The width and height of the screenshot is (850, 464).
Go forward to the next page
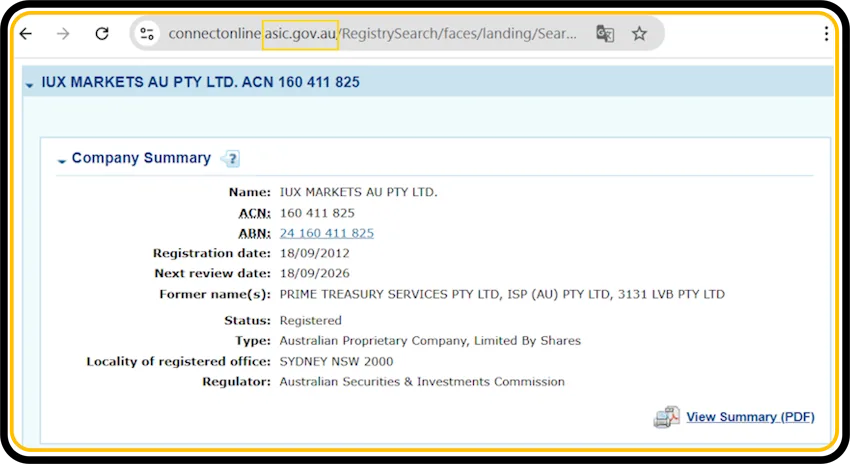[63, 34]
